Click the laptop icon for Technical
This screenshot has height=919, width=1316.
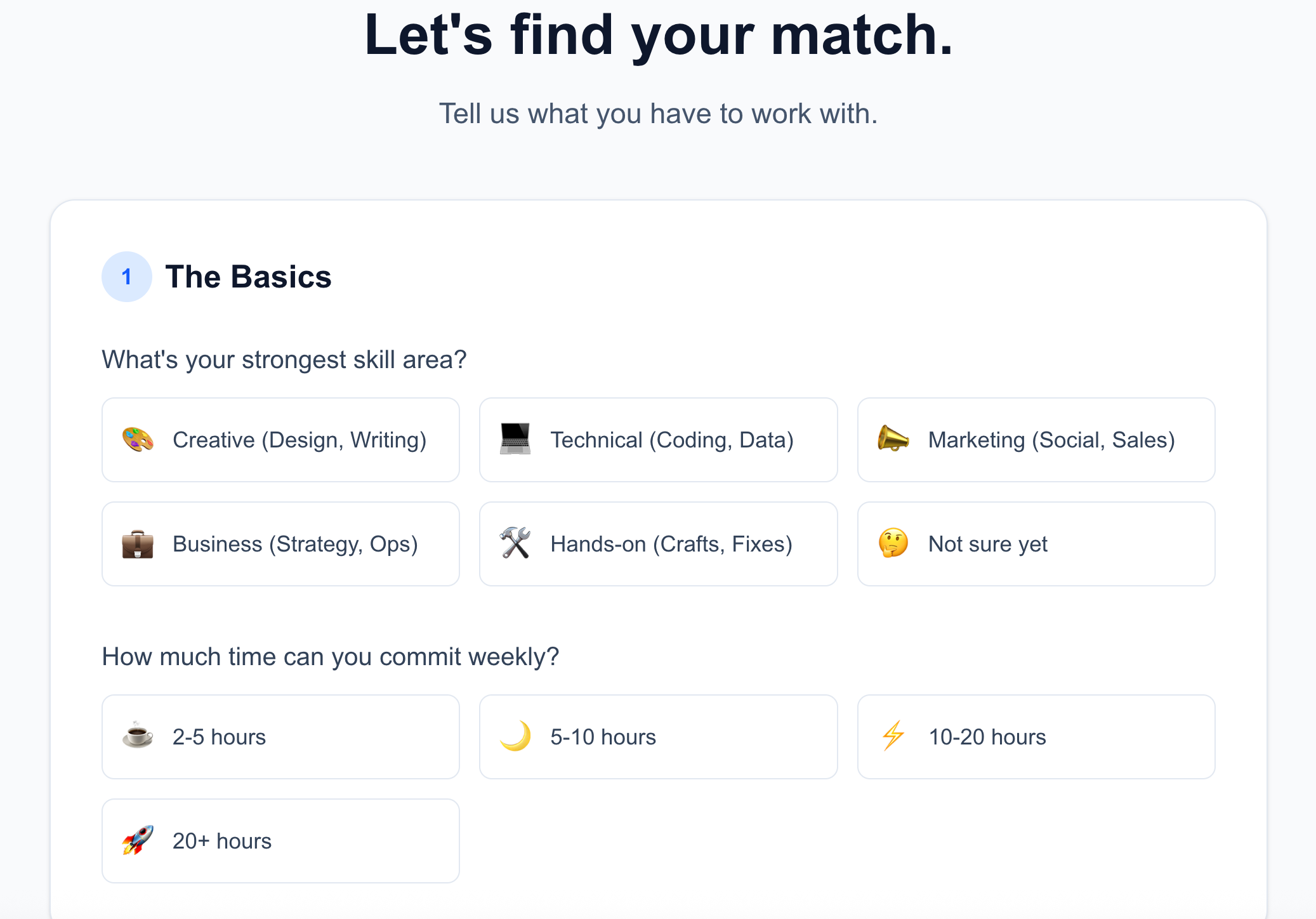515,439
